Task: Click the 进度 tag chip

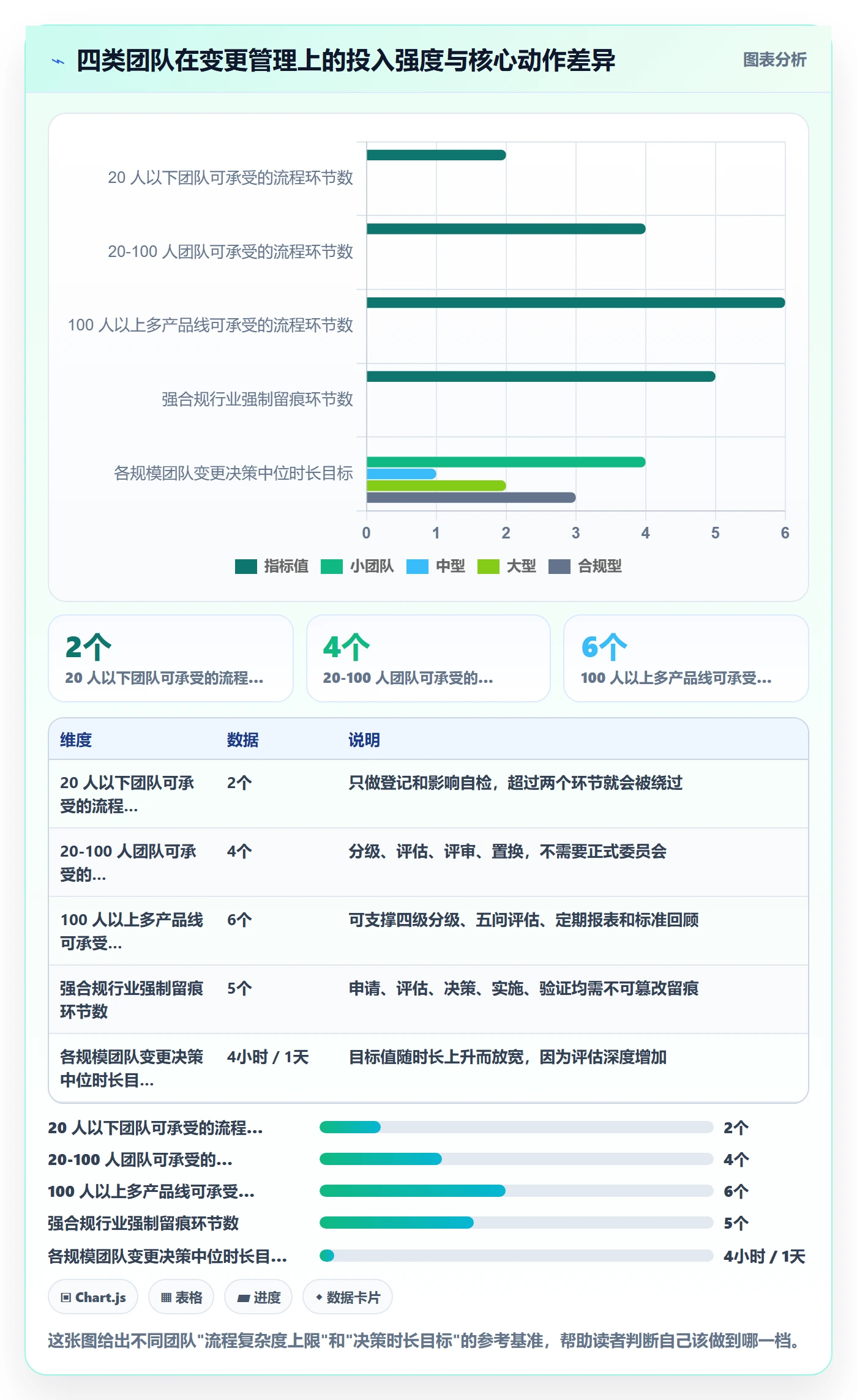Action: (x=258, y=1297)
